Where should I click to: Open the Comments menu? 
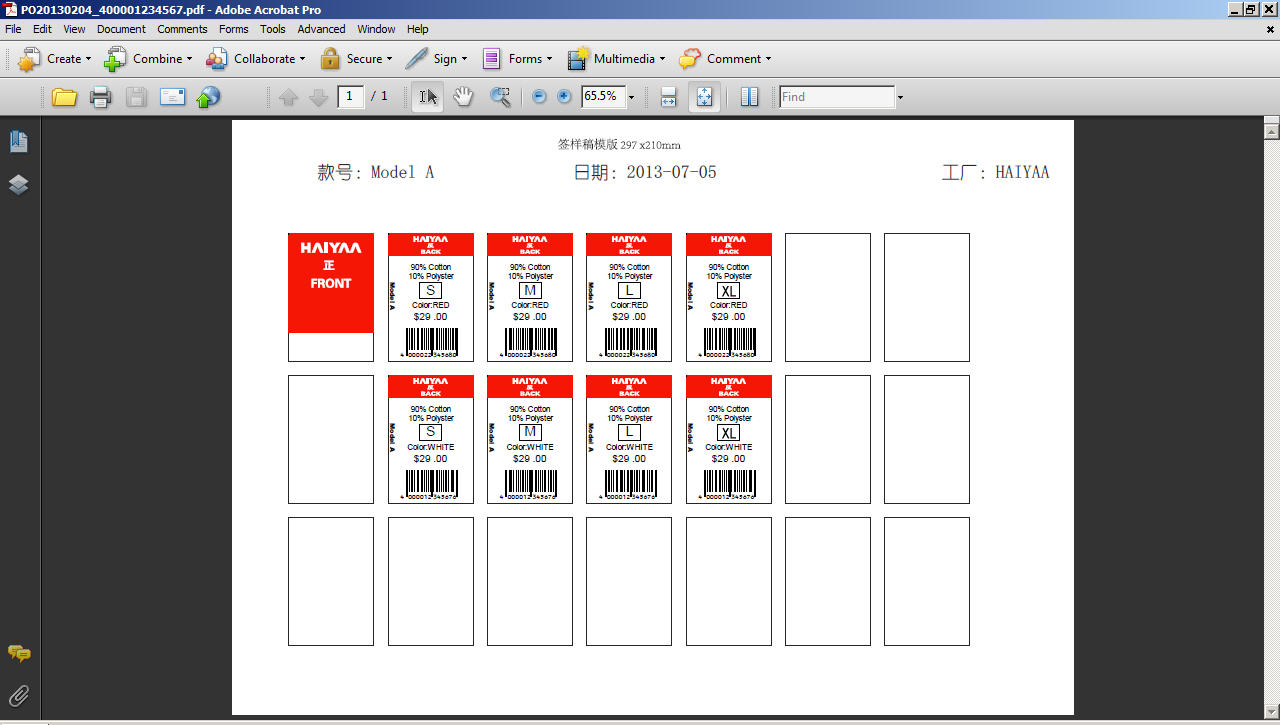tap(182, 29)
